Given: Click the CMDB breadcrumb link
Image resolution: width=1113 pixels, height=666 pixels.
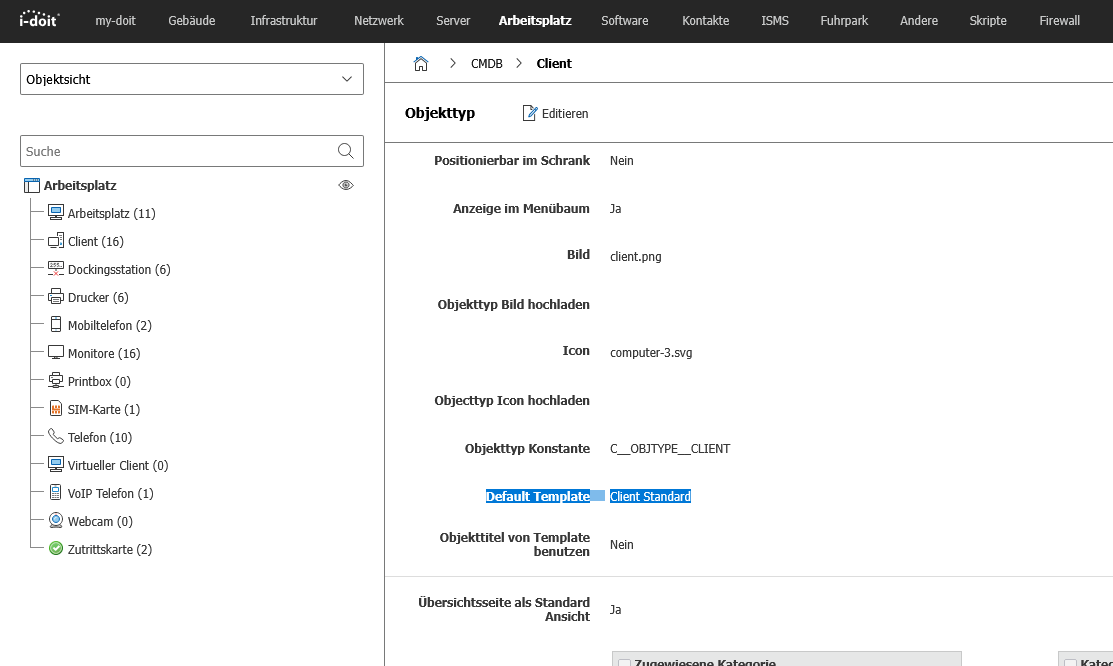Looking at the screenshot, I should [487, 64].
